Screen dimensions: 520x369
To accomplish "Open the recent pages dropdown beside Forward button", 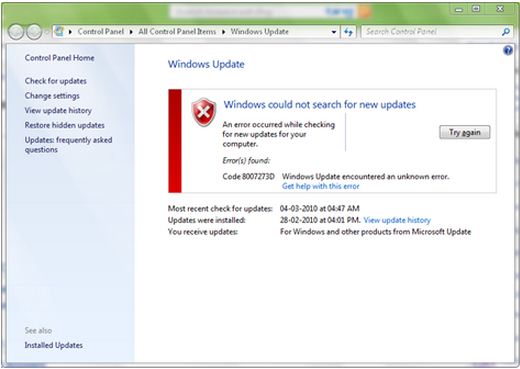I will coord(46,32).
